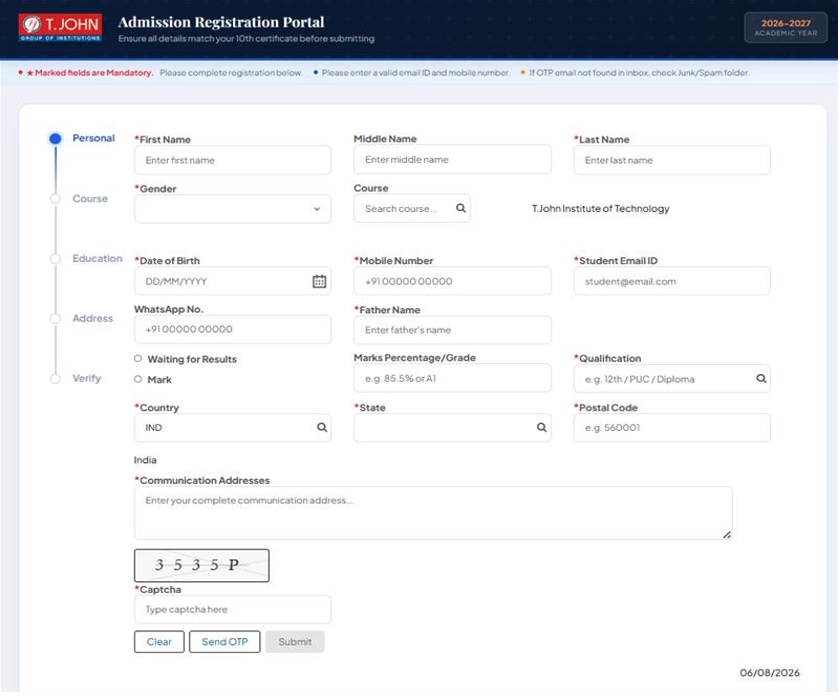Click the Send OTP button
840x700 pixels.
[x=224, y=642]
